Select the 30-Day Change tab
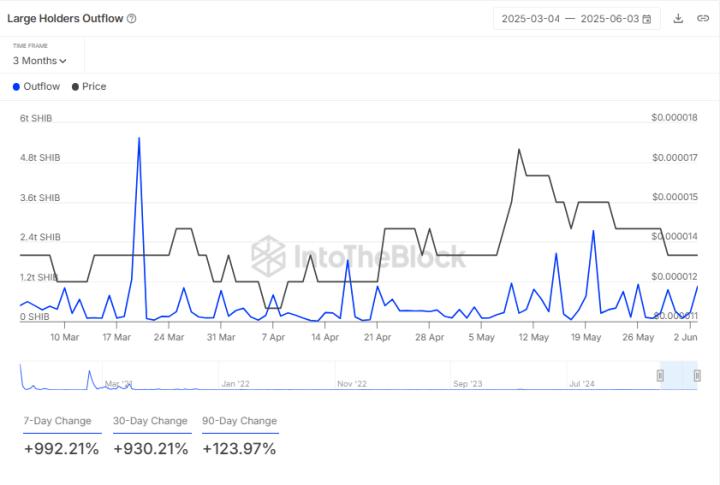 click(x=150, y=421)
